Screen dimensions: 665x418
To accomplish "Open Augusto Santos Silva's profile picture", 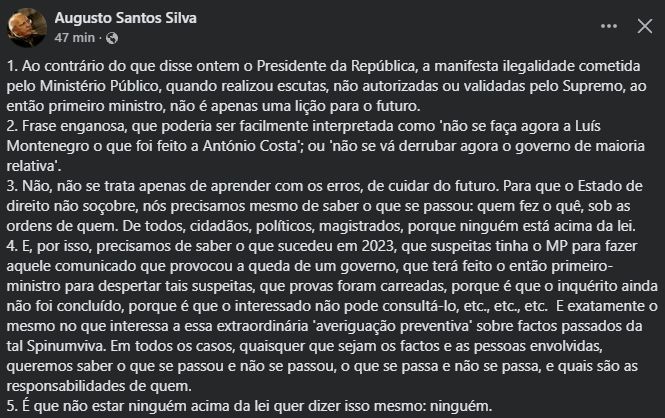I will (x=27, y=27).
